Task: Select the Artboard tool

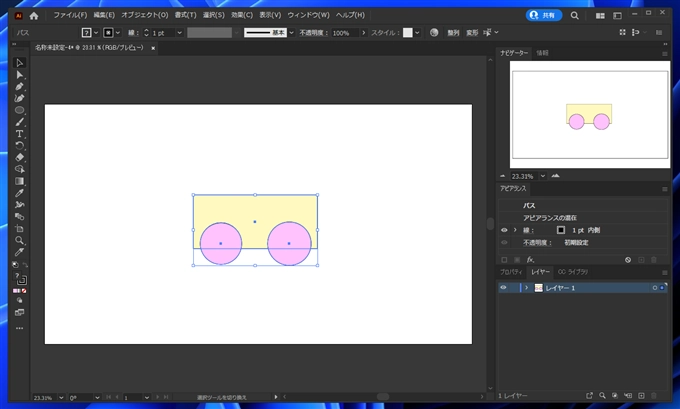Action: (19, 229)
